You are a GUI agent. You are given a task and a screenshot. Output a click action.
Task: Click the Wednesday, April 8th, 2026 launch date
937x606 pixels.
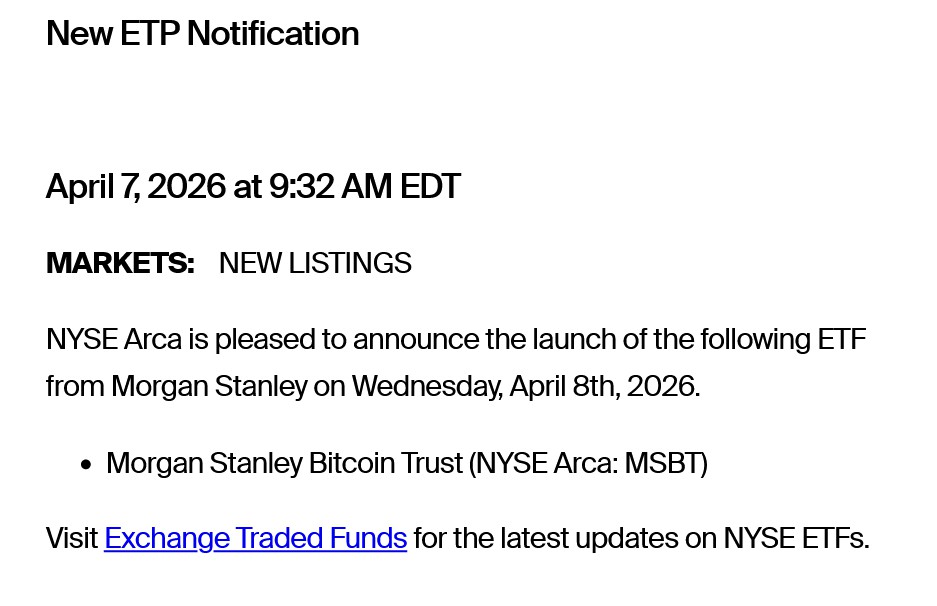(524, 386)
